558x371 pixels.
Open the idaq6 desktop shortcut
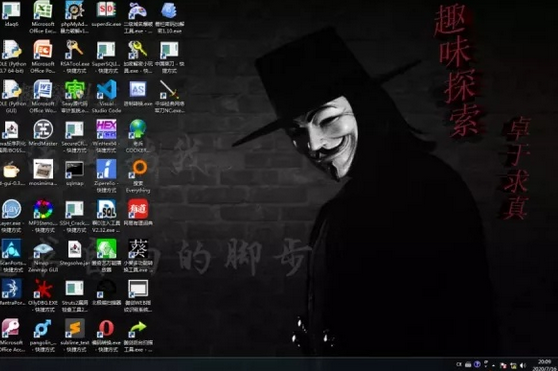11,14
